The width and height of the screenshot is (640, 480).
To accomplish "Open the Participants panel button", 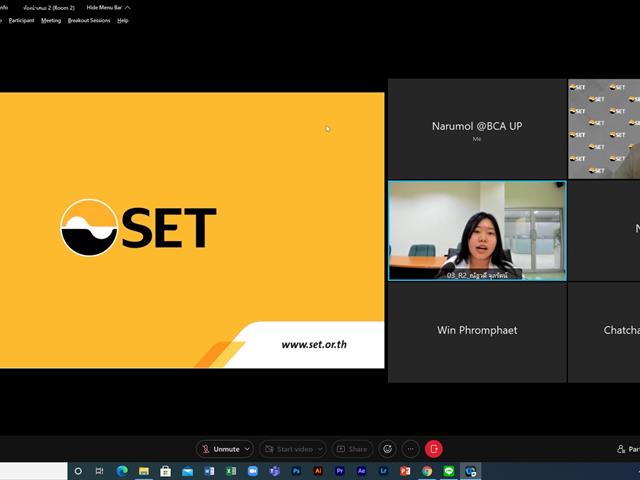I will point(628,449).
